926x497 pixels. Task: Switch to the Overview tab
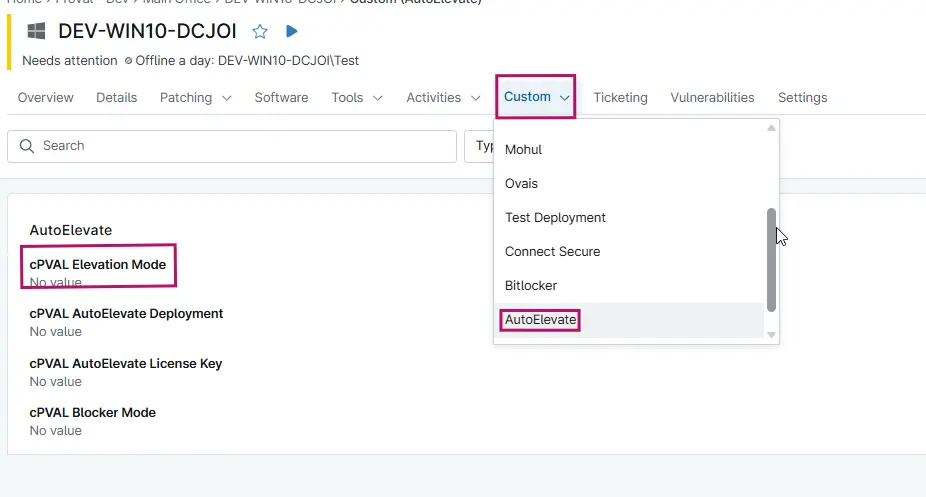pos(45,97)
